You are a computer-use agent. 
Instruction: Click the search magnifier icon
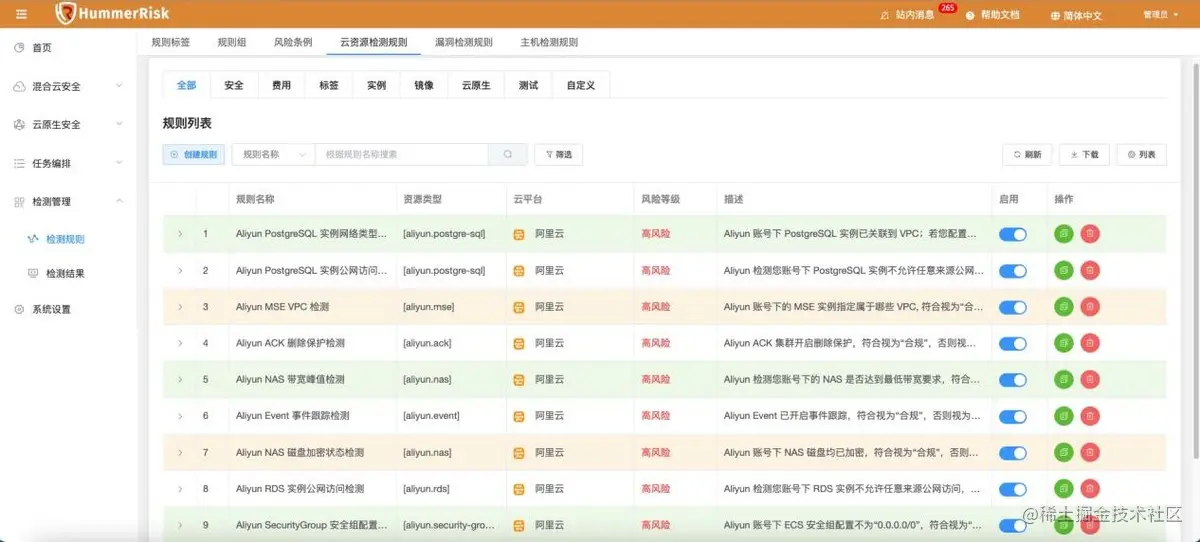[x=508, y=154]
